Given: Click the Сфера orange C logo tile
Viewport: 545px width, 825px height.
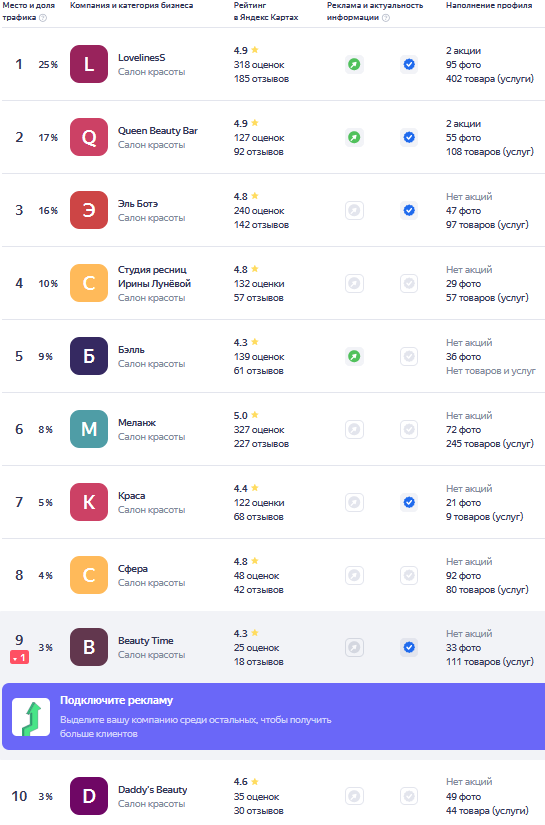Looking at the screenshot, I should click(x=89, y=575).
